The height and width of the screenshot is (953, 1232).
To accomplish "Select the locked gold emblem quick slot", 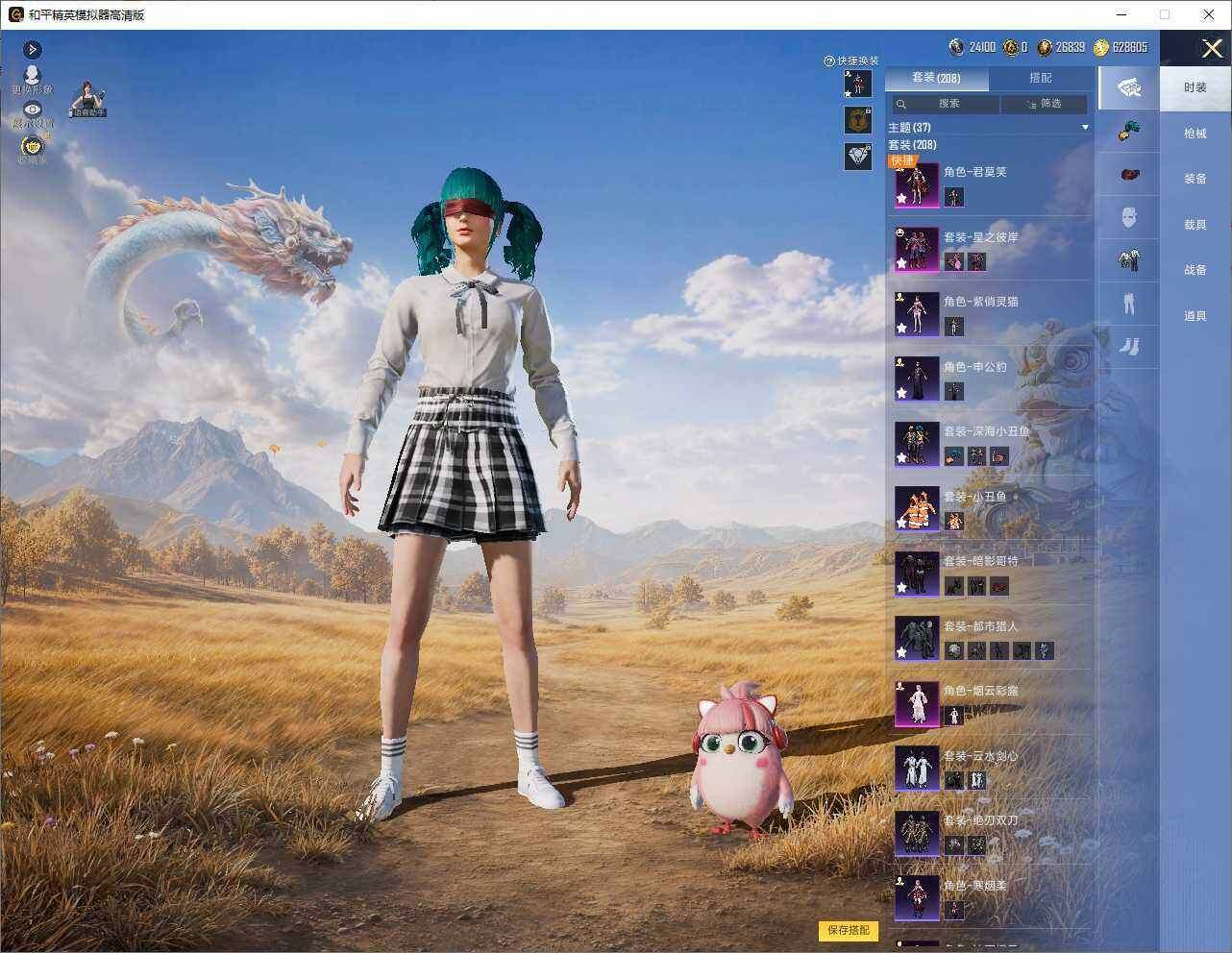I will pyautogui.click(x=857, y=119).
